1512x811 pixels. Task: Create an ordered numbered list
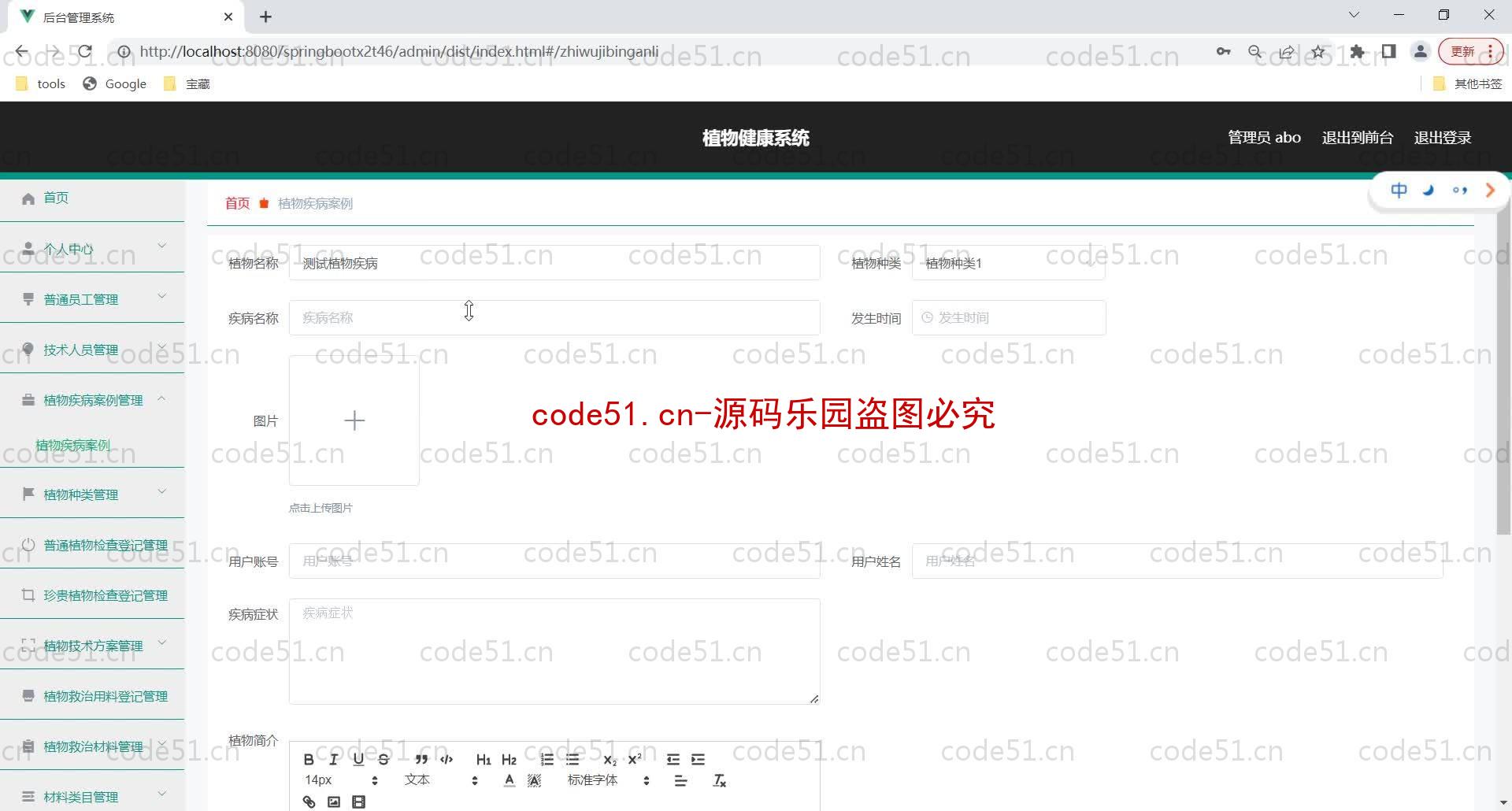click(x=547, y=759)
